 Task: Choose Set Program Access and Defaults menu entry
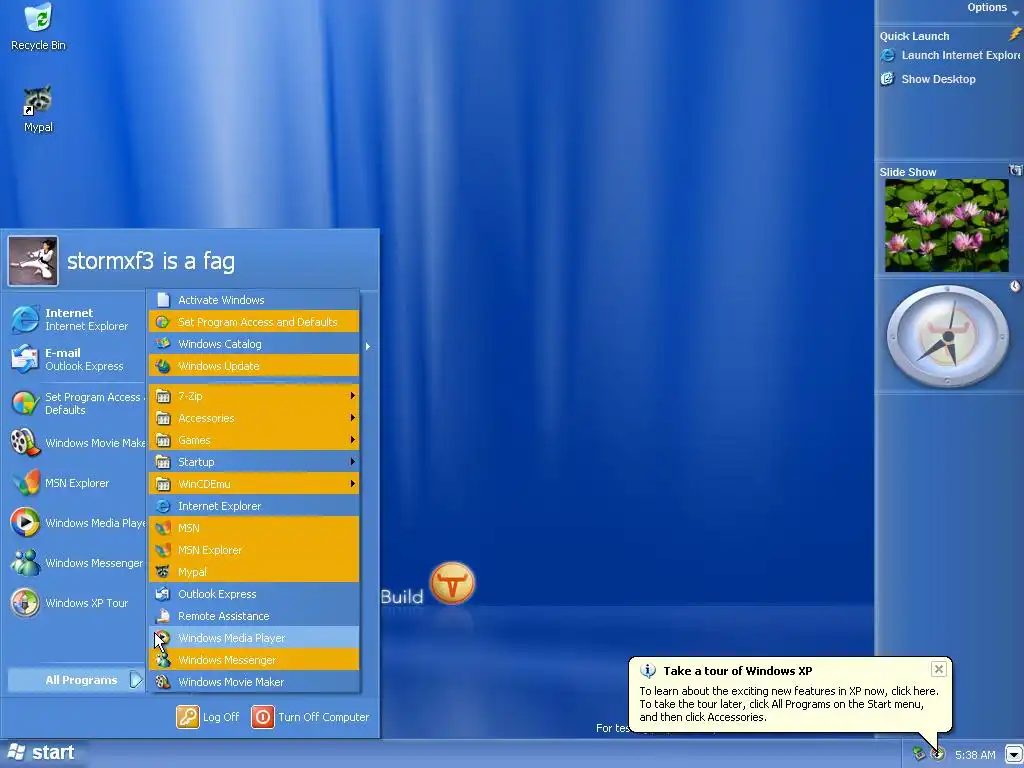click(254, 322)
